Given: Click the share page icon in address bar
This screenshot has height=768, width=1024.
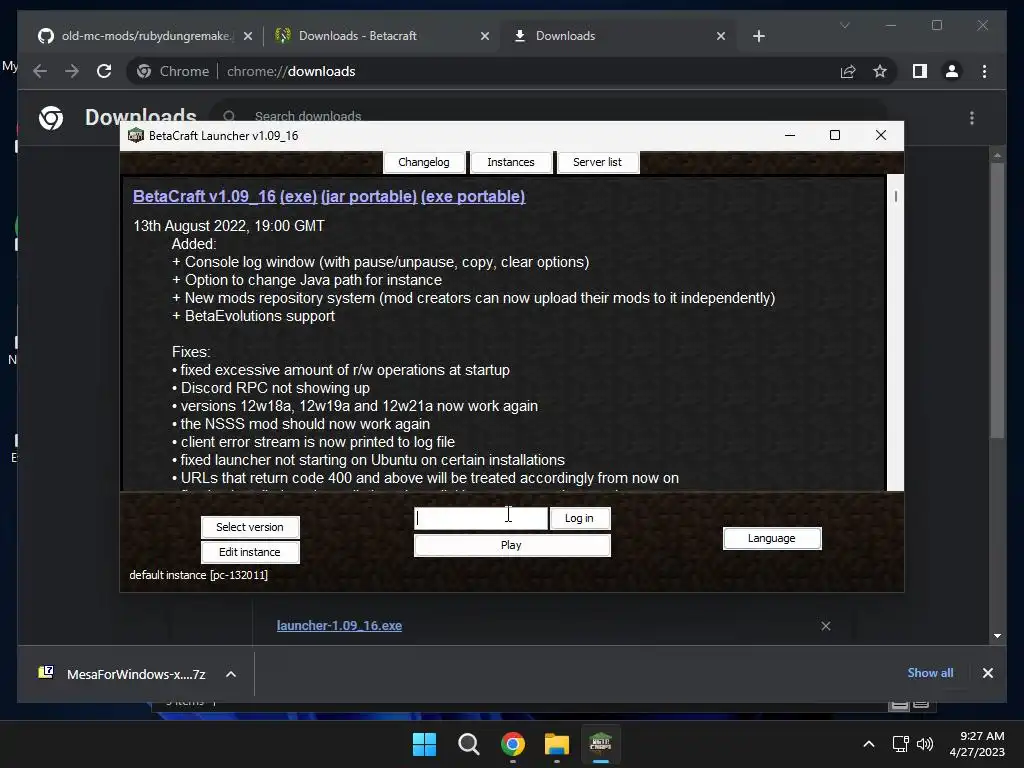Looking at the screenshot, I should pos(848,71).
